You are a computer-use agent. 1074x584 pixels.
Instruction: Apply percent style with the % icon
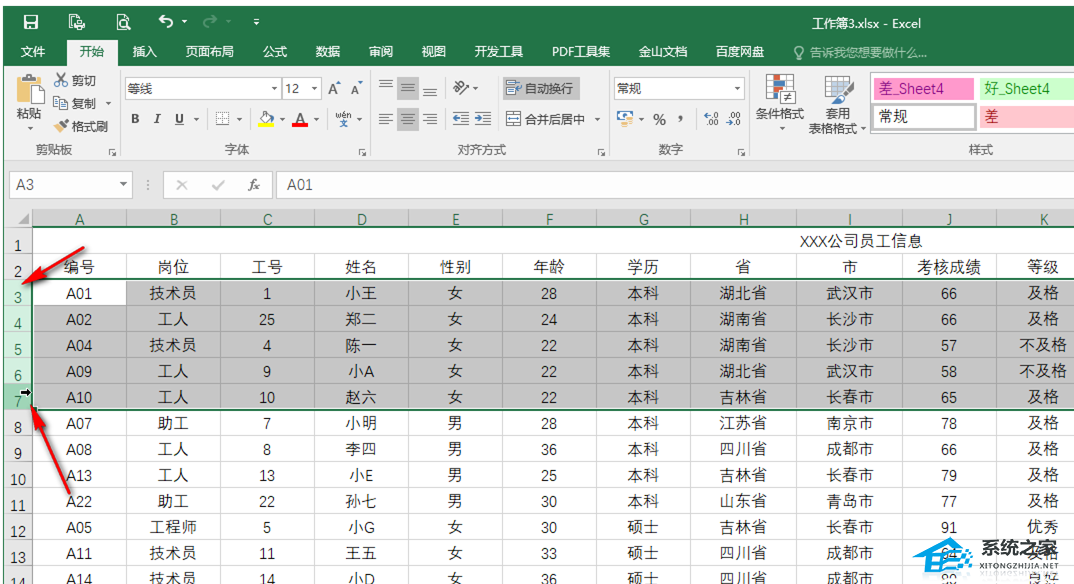(660, 119)
